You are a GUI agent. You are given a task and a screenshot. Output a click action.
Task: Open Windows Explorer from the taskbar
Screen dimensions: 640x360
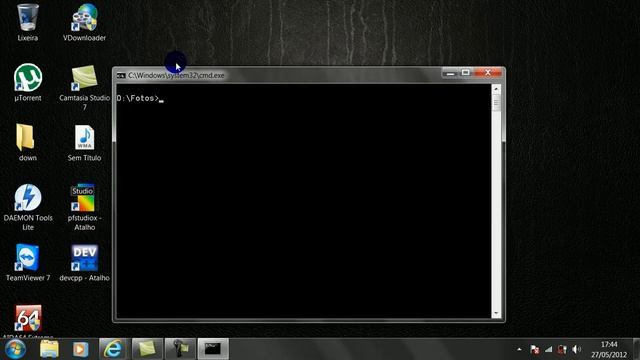pos(49,349)
